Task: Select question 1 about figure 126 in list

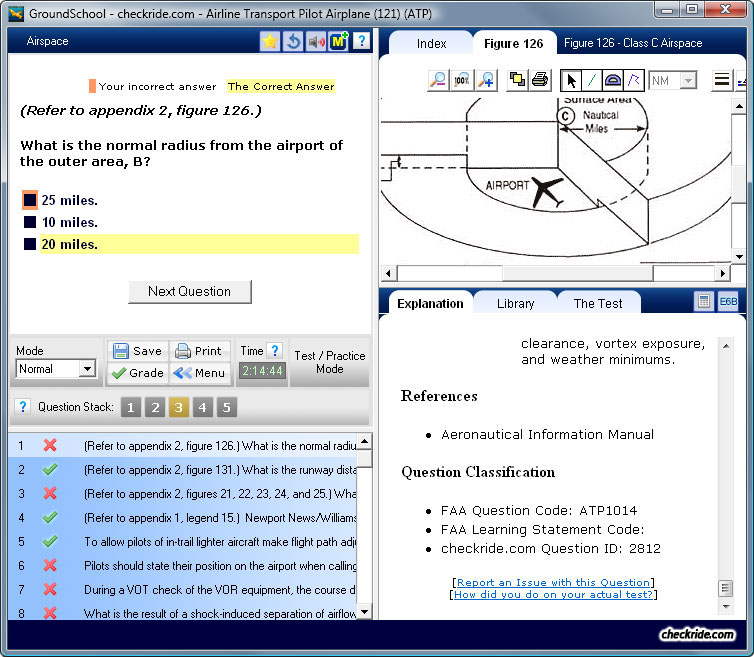Action: tap(183, 445)
